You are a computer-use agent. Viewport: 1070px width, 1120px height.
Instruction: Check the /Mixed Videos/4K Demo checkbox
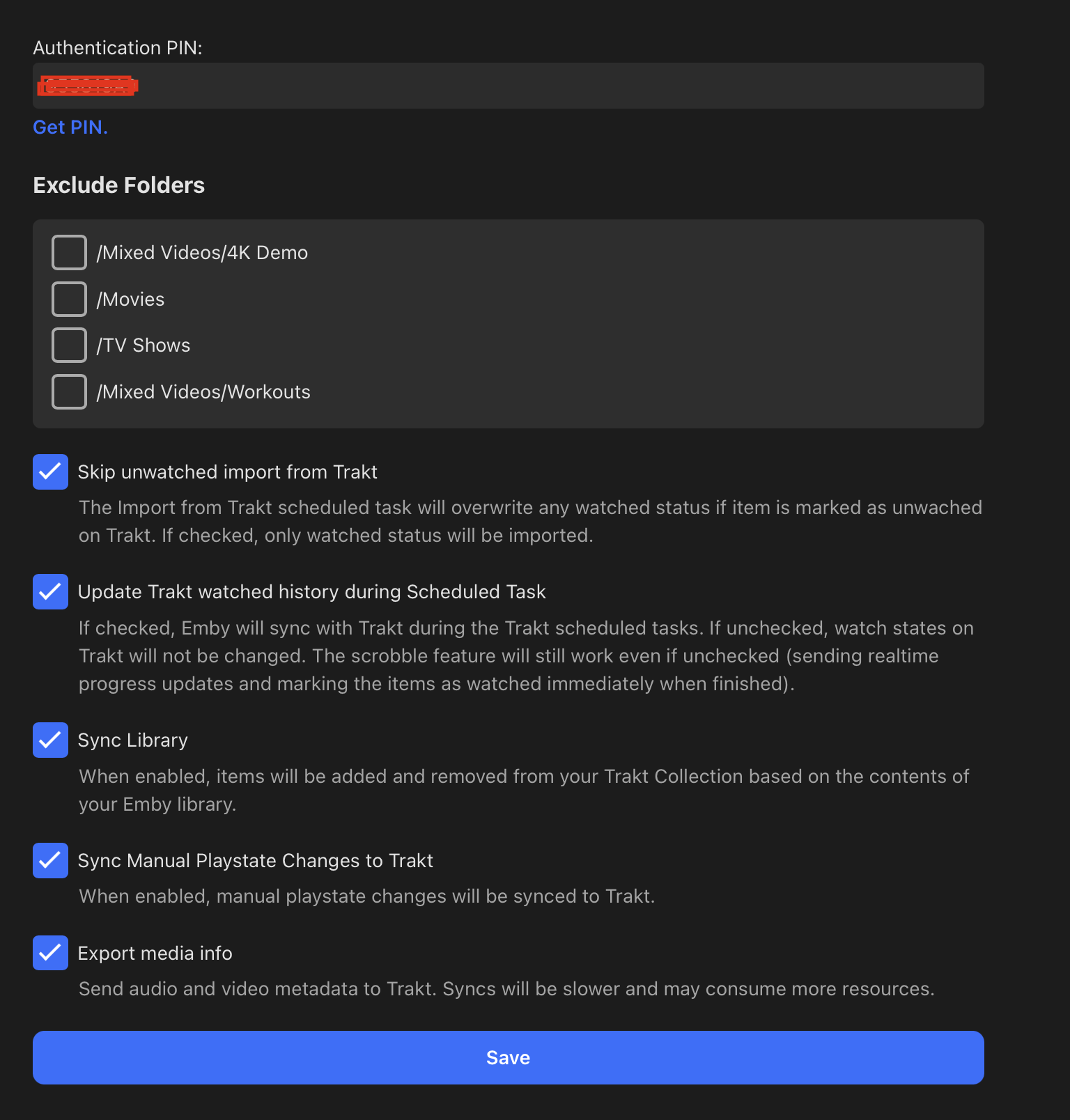69,252
